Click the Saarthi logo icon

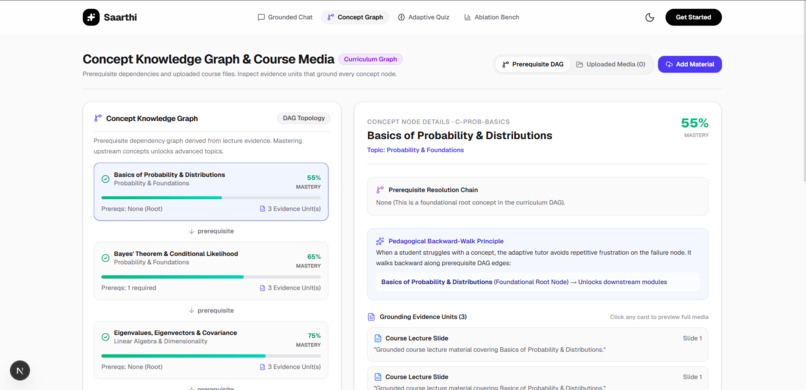coord(91,17)
